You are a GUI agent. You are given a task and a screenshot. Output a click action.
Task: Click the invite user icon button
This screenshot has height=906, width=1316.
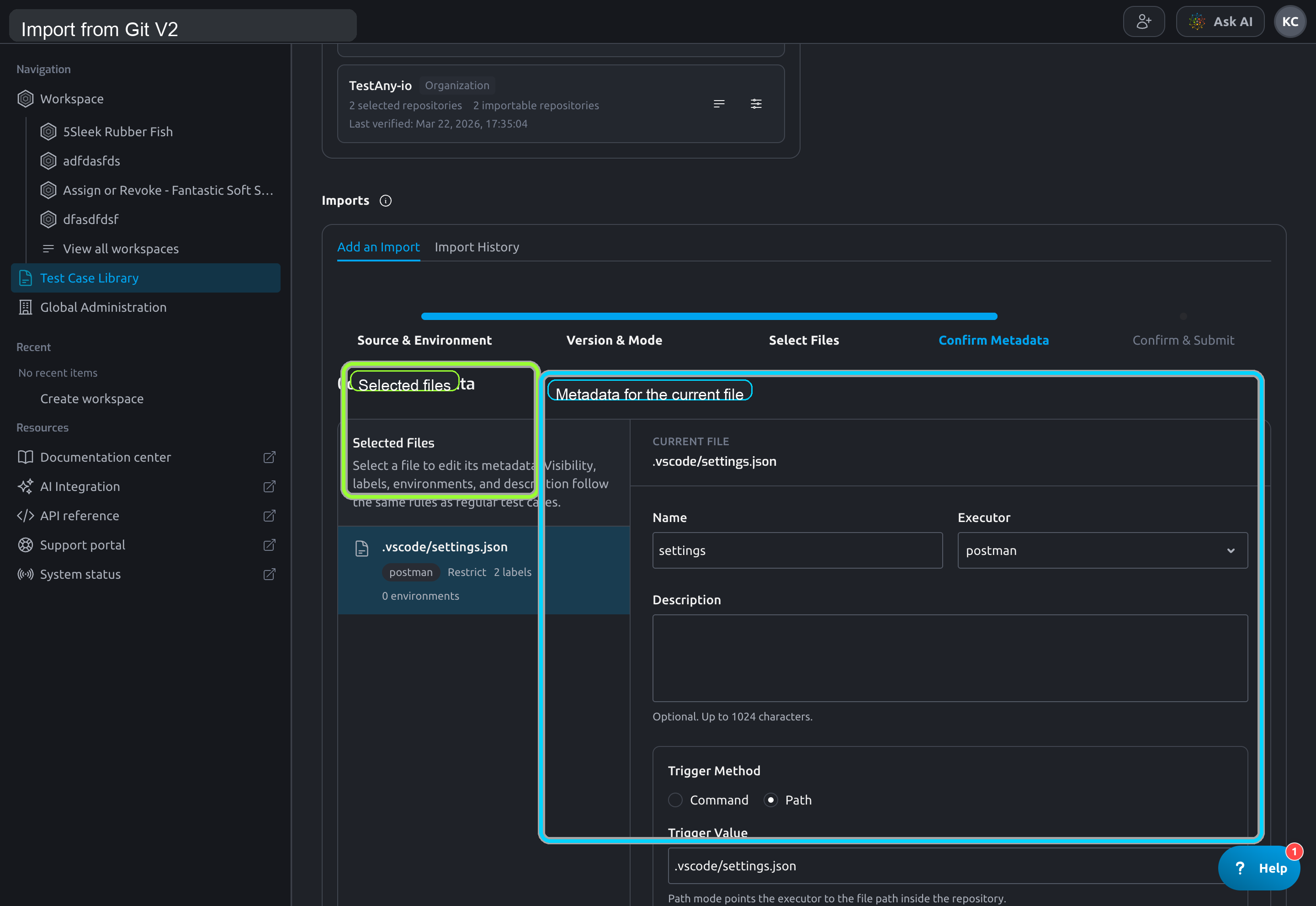1143,21
